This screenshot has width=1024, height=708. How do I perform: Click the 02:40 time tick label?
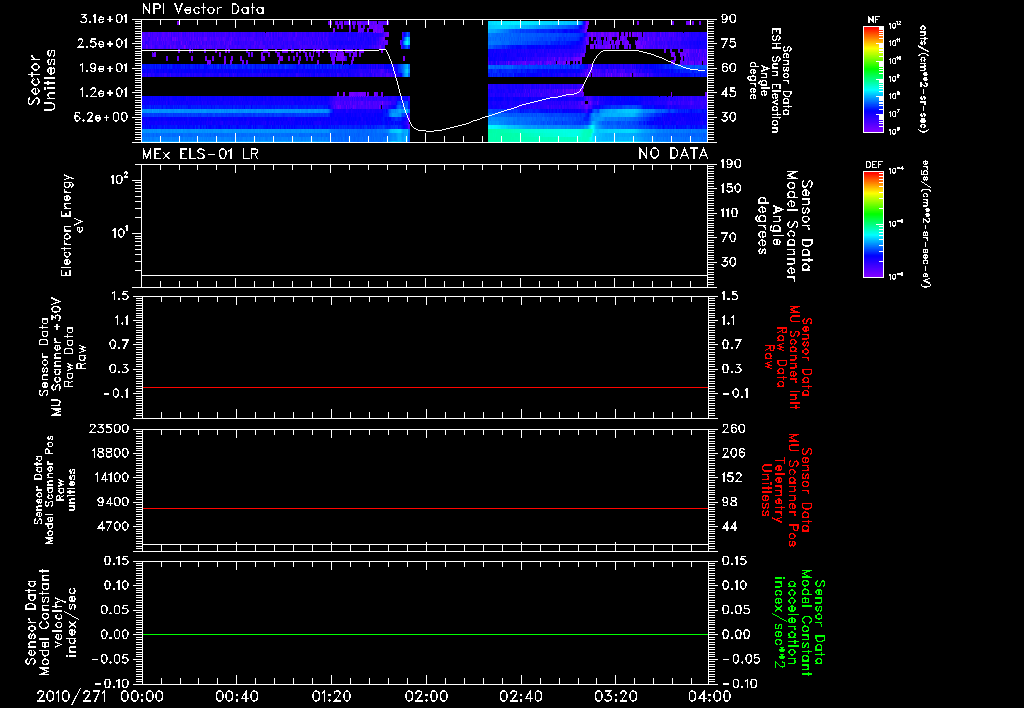point(520,696)
